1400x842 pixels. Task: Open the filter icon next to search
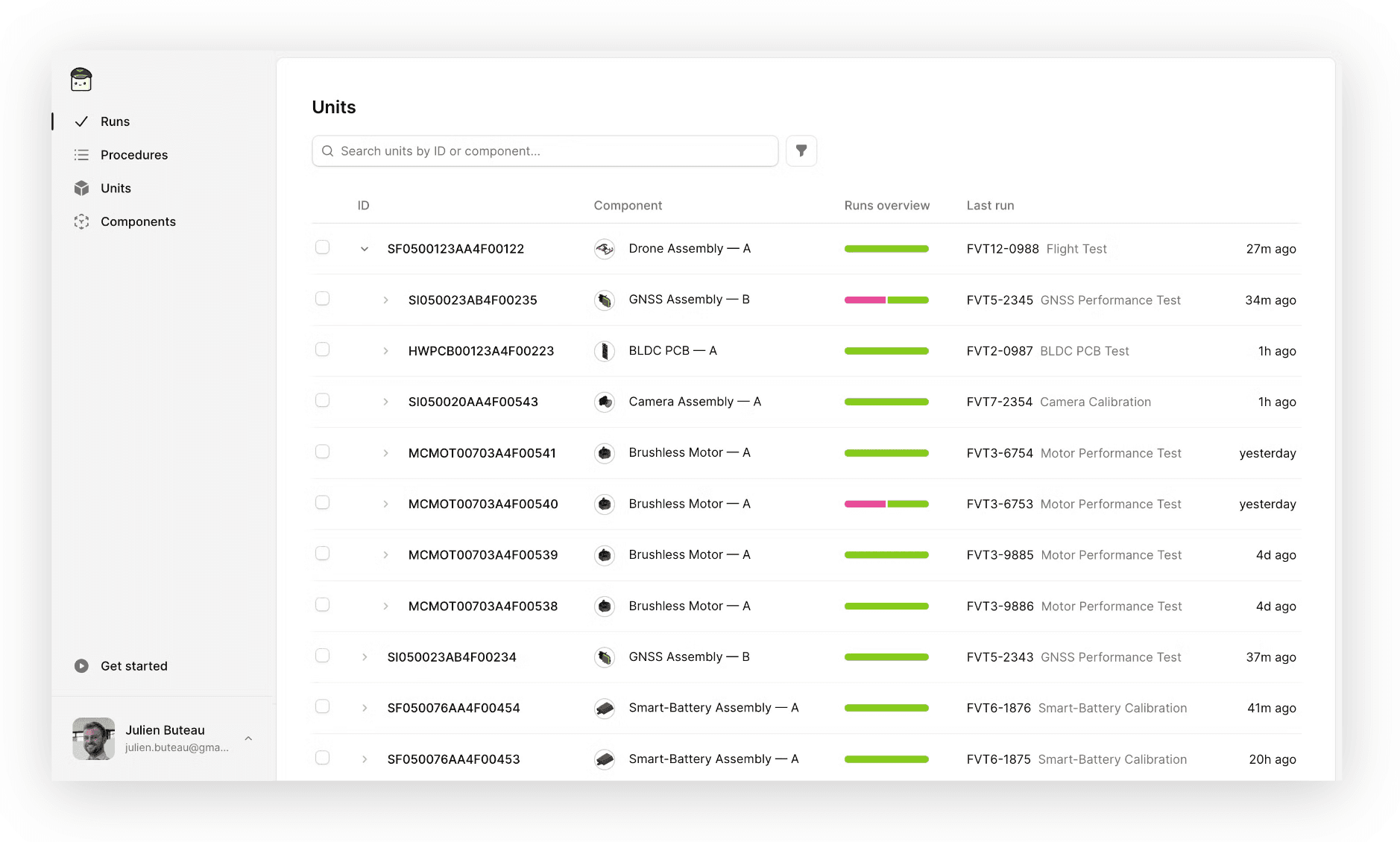tap(801, 151)
